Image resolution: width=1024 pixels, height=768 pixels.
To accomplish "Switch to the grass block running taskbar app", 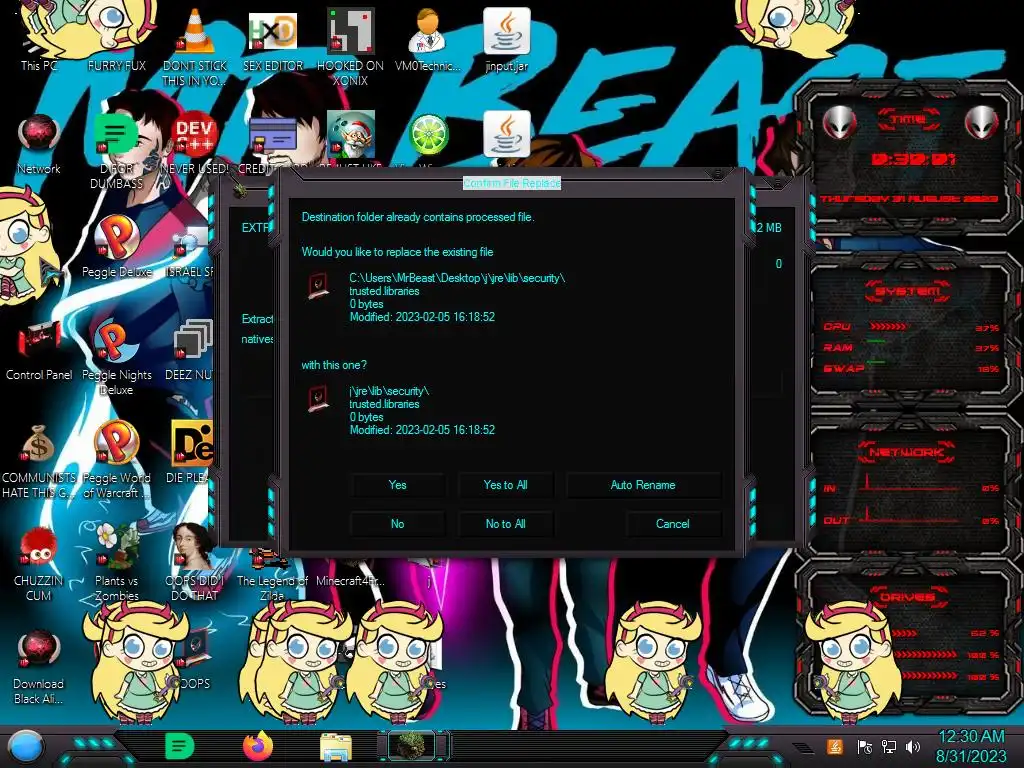I will (413, 746).
